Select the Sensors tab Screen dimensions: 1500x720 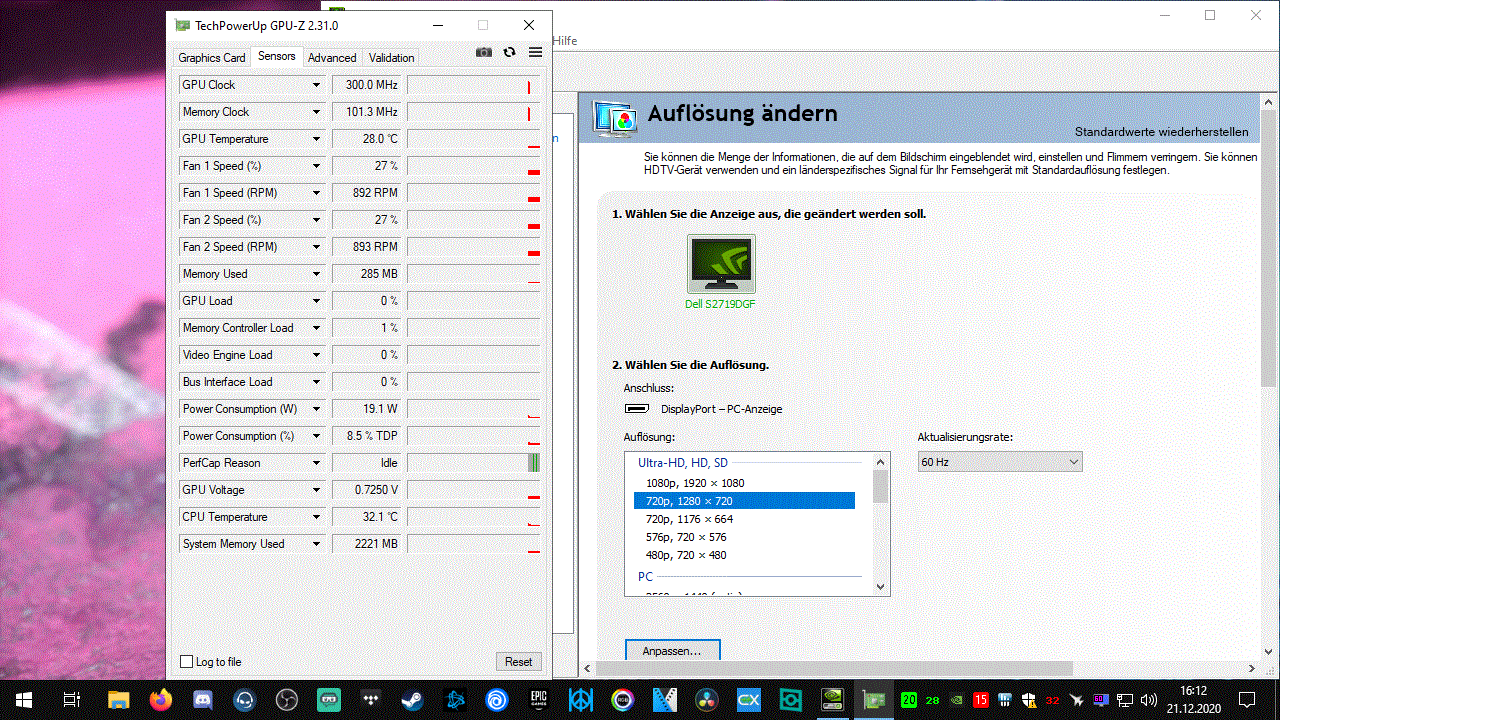[277, 56]
